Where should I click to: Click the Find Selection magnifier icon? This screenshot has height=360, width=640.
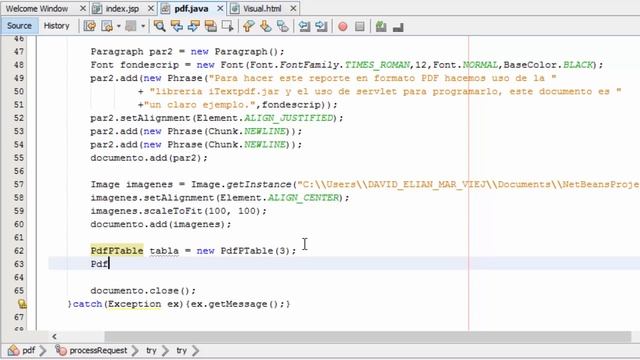160,26
